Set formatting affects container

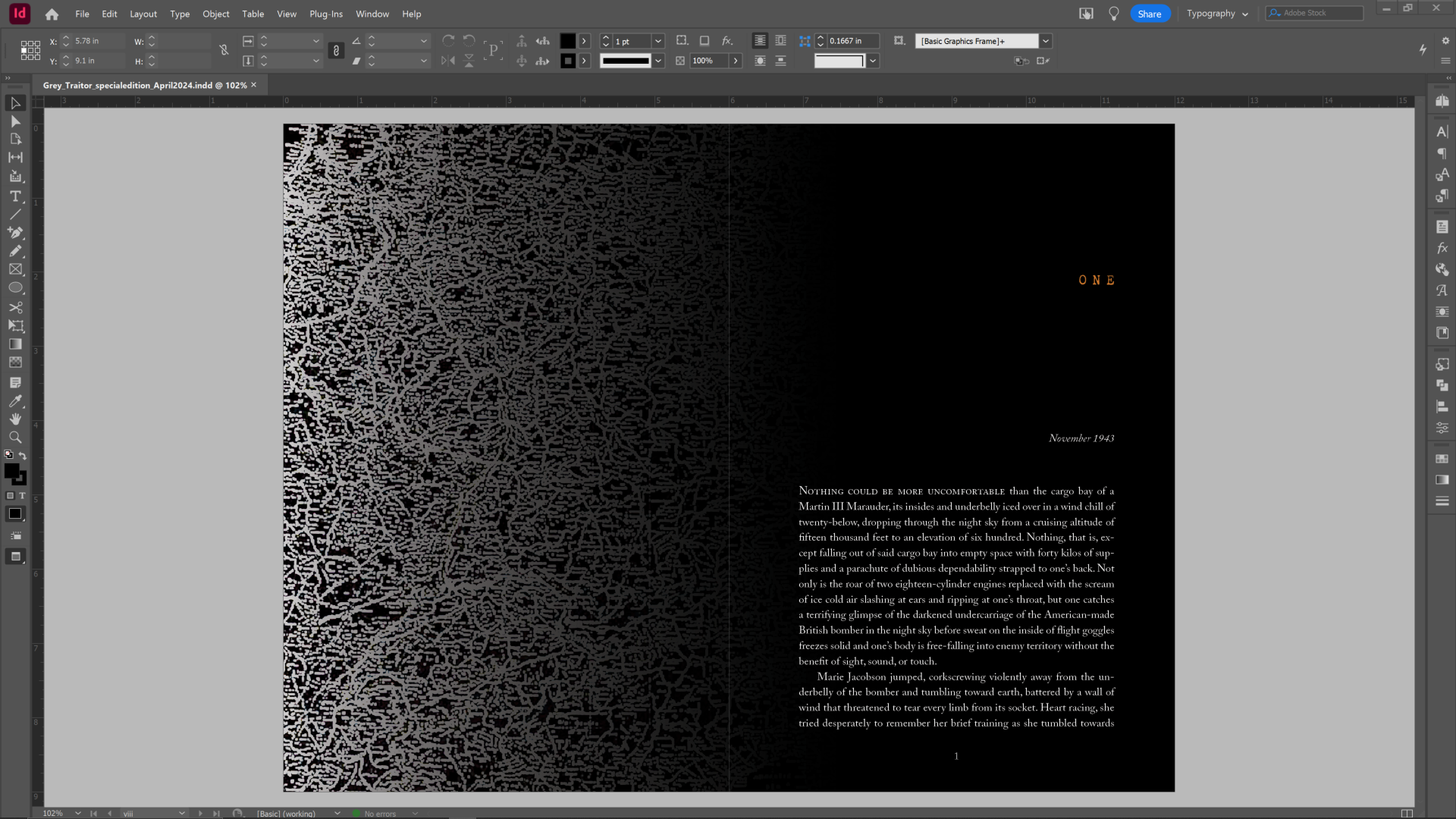coord(10,495)
